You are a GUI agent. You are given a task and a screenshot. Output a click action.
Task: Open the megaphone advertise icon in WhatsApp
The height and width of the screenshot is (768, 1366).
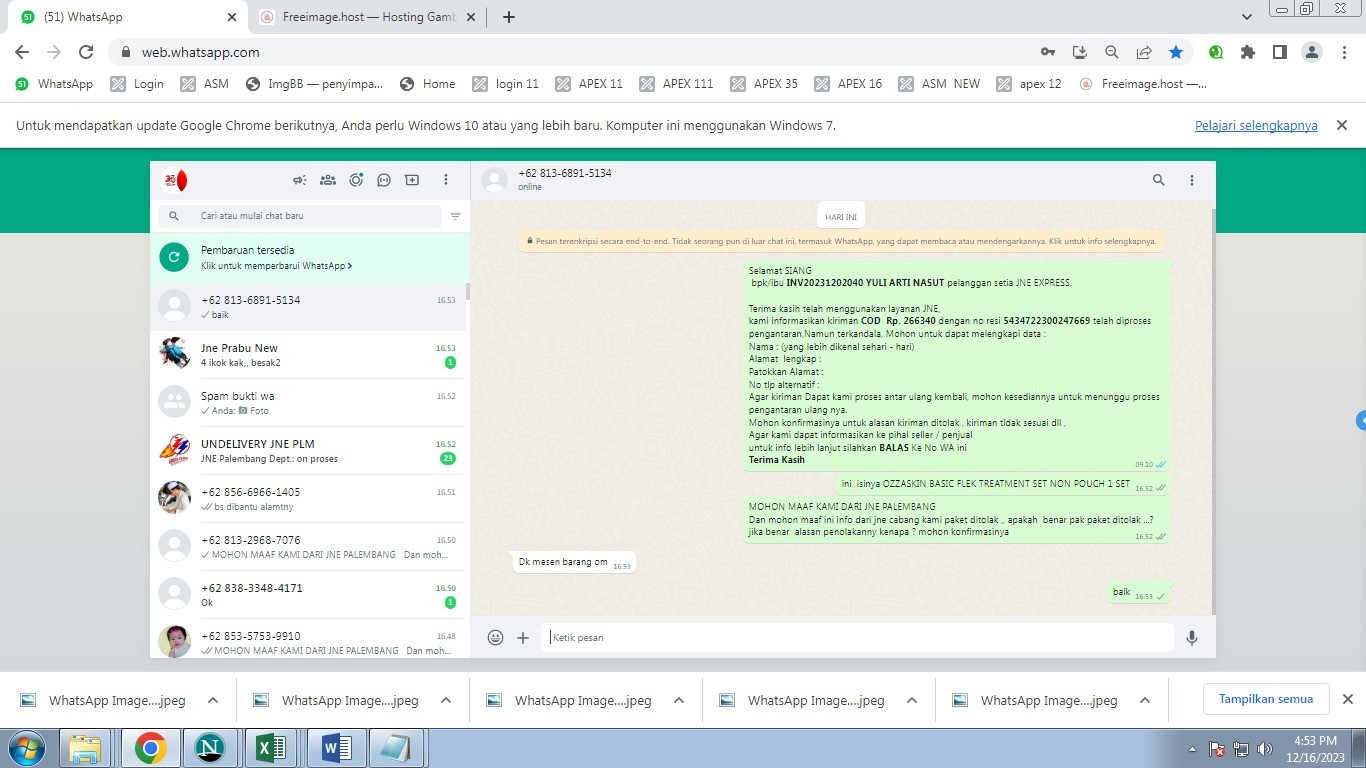click(x=299, y=180)
